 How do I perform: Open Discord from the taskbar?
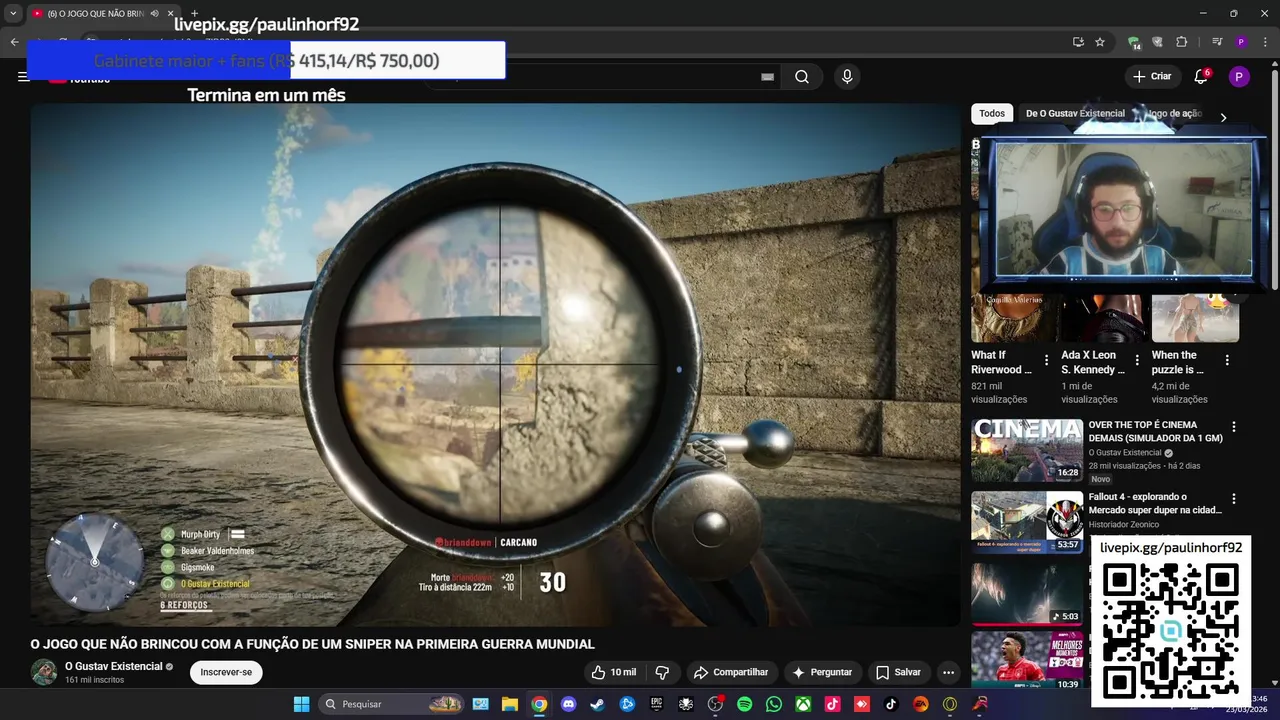tap(568, 704)
